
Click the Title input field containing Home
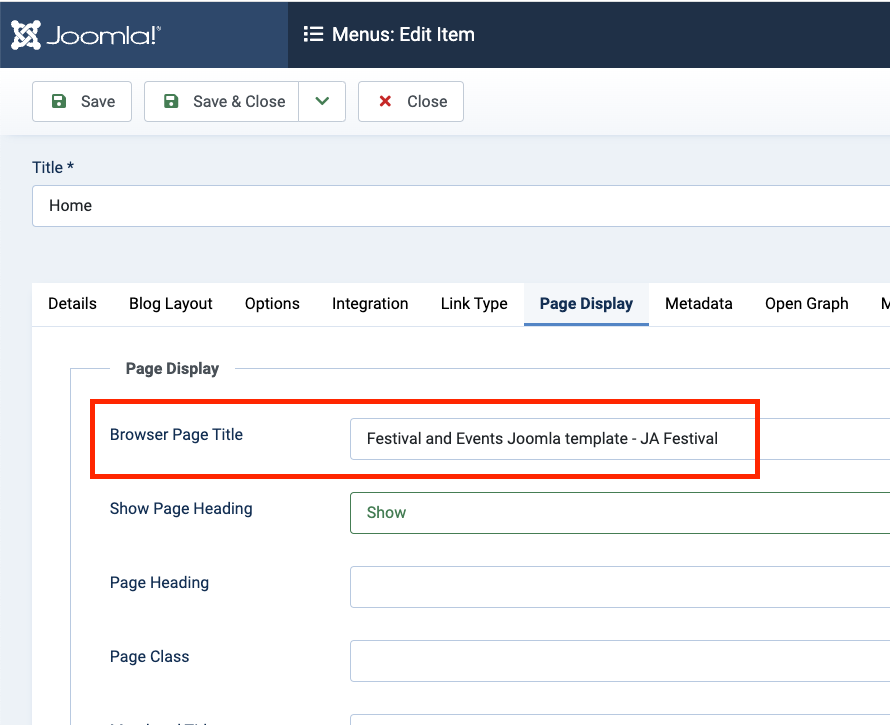tap(460, 206)
